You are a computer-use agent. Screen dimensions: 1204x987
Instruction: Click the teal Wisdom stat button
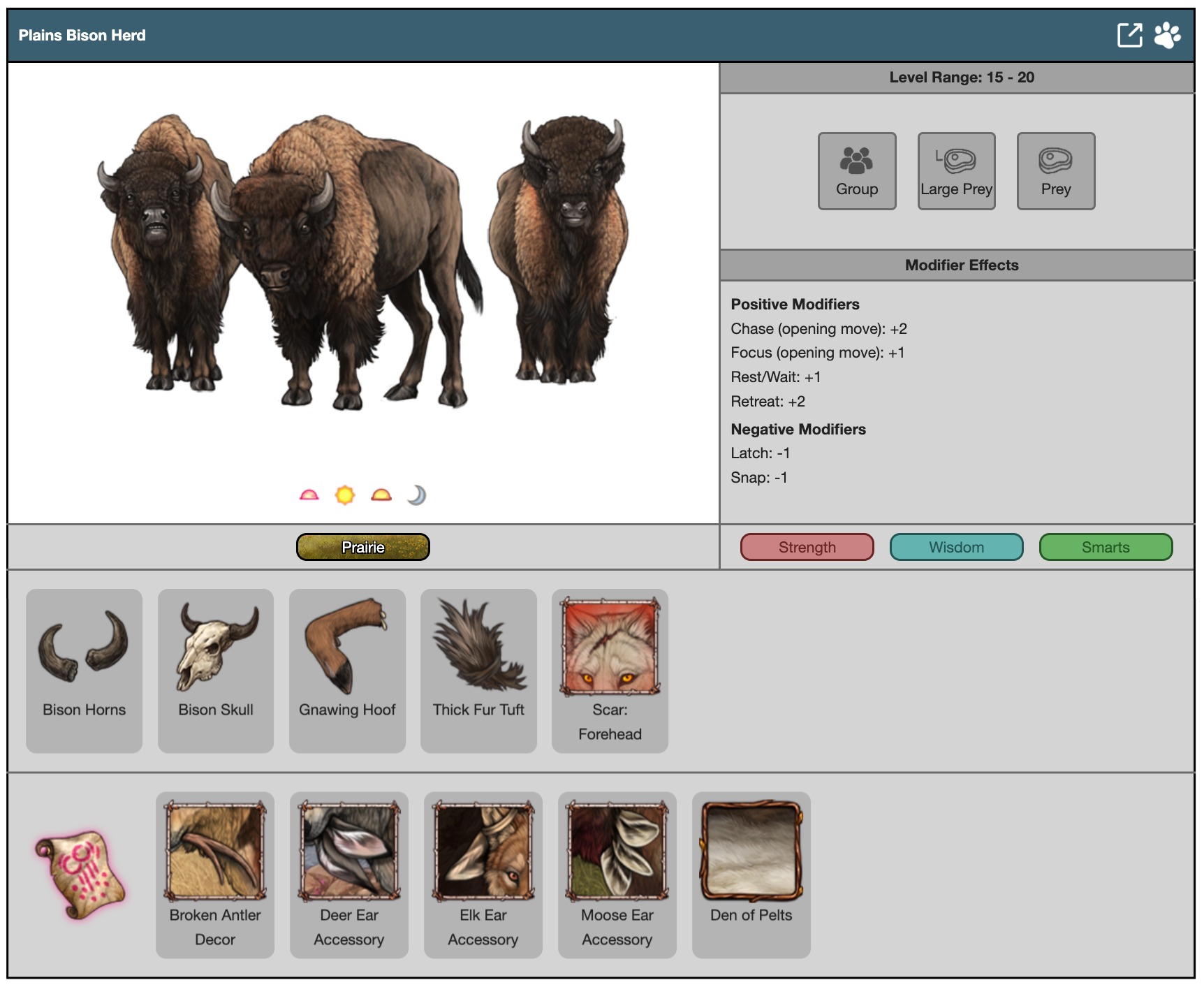click(956, 547)
